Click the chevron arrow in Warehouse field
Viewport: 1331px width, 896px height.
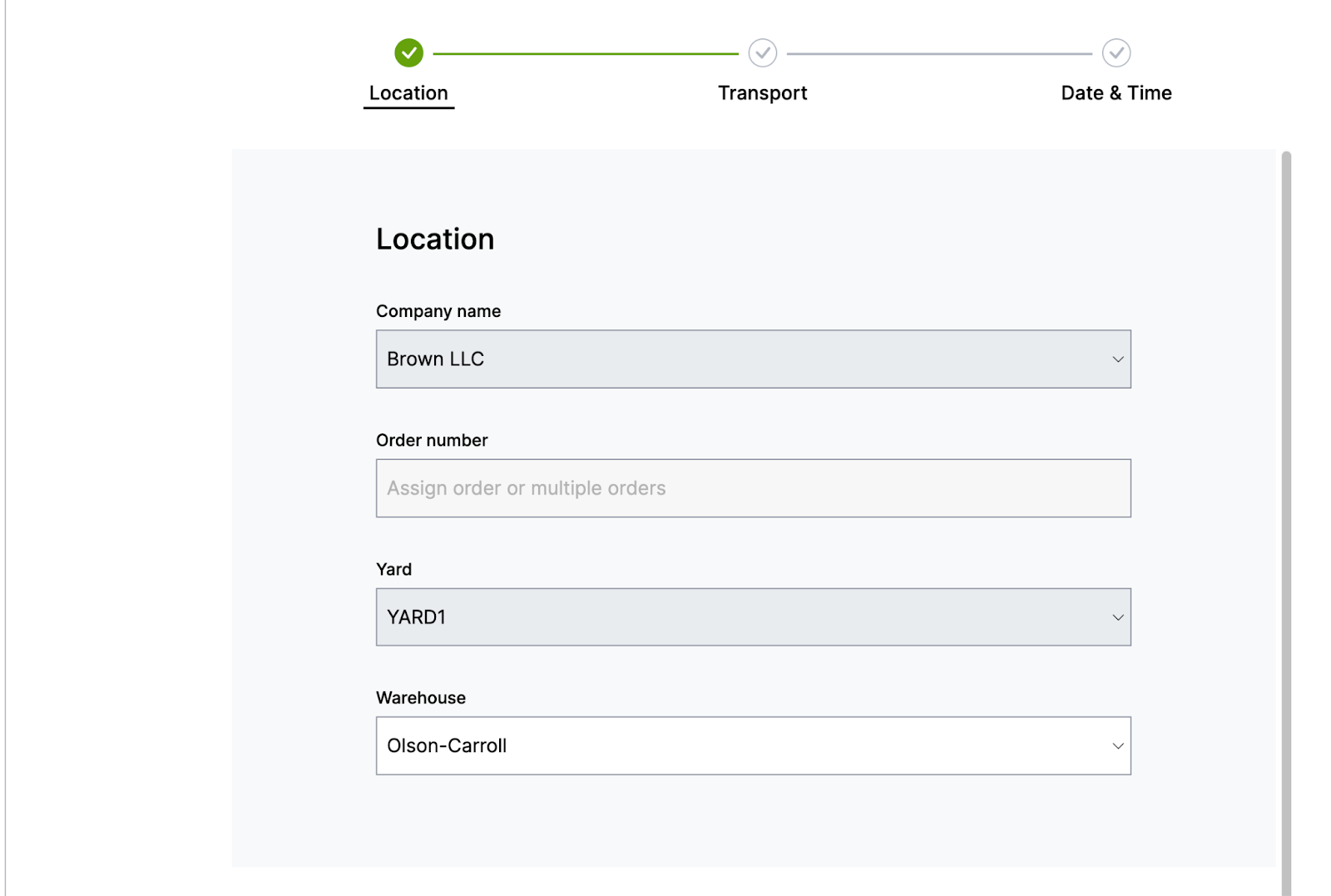coord(1117,746)
